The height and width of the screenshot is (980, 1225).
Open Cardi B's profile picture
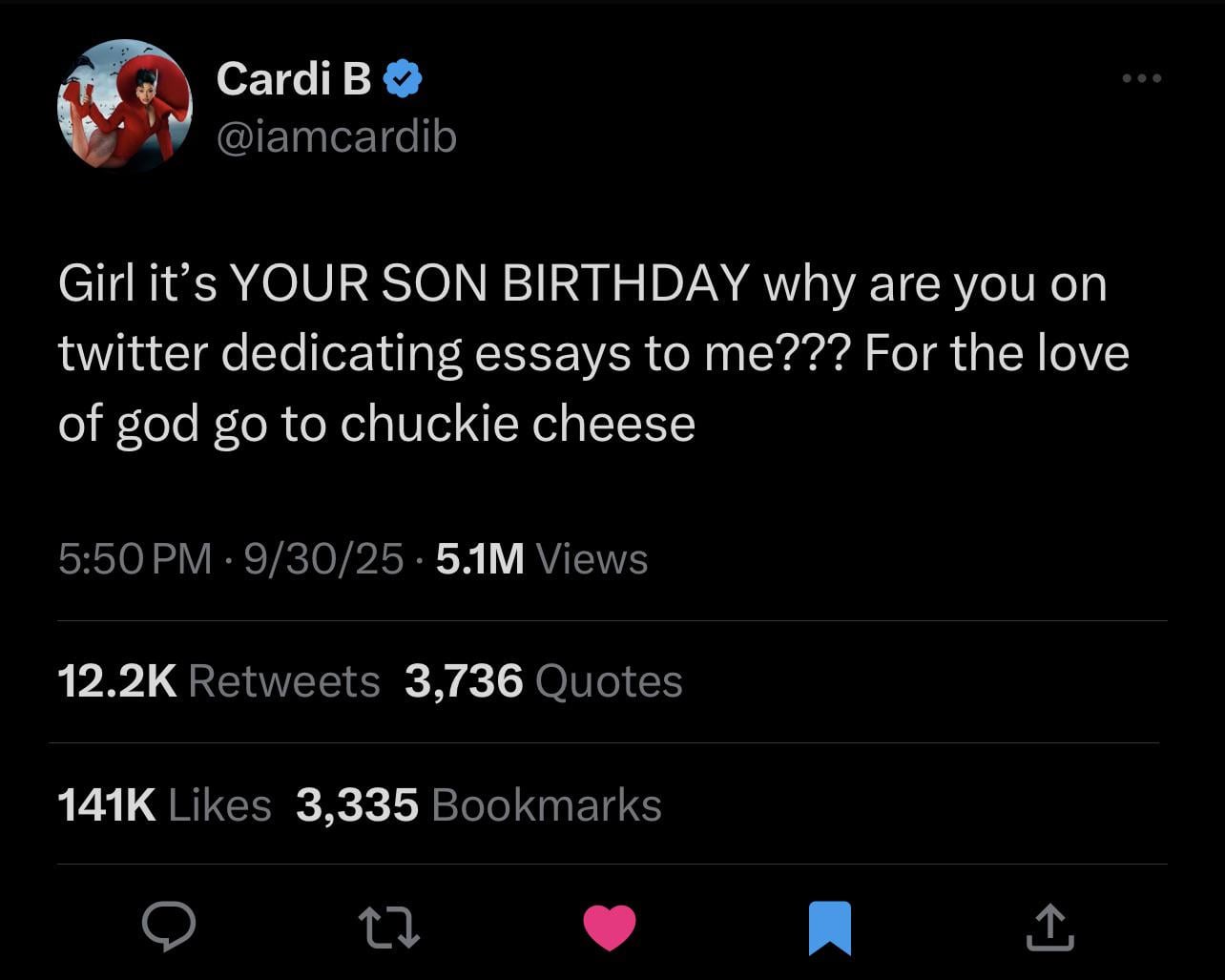pyautogui.click(x=125, y=106)
